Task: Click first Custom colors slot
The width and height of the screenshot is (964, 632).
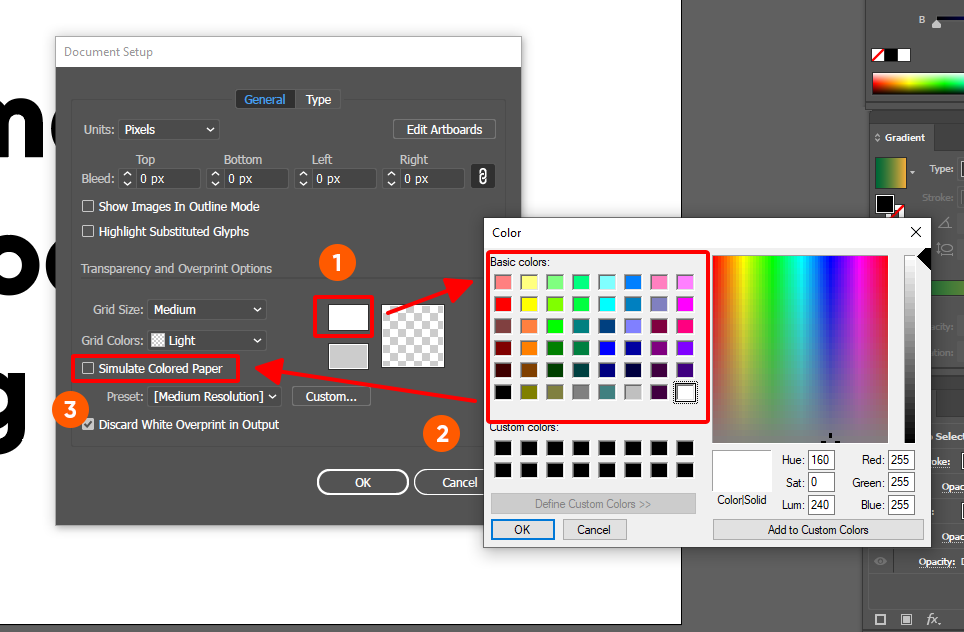Action: point(503,448)
